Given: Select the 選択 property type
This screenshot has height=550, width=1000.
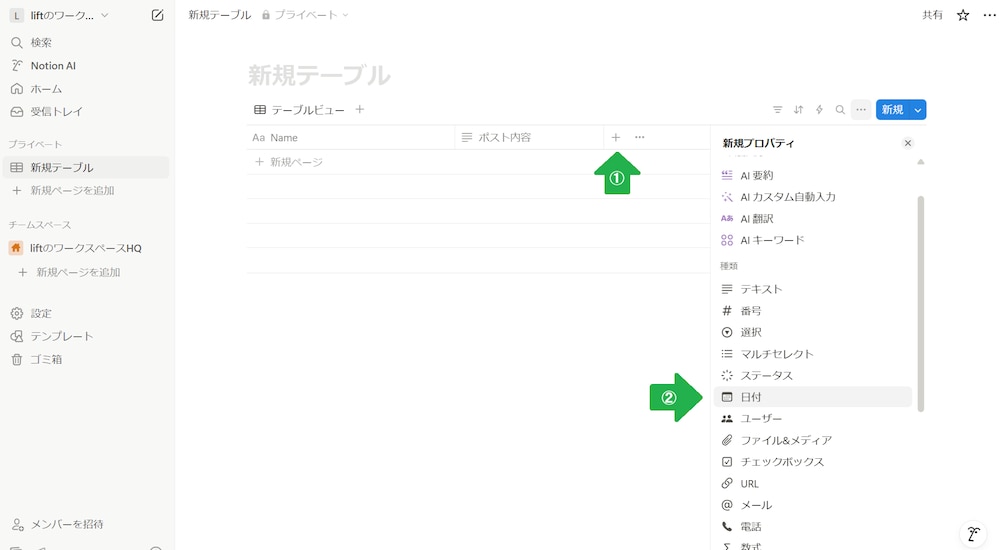Looking at the screenshot, I should [812, 332].
